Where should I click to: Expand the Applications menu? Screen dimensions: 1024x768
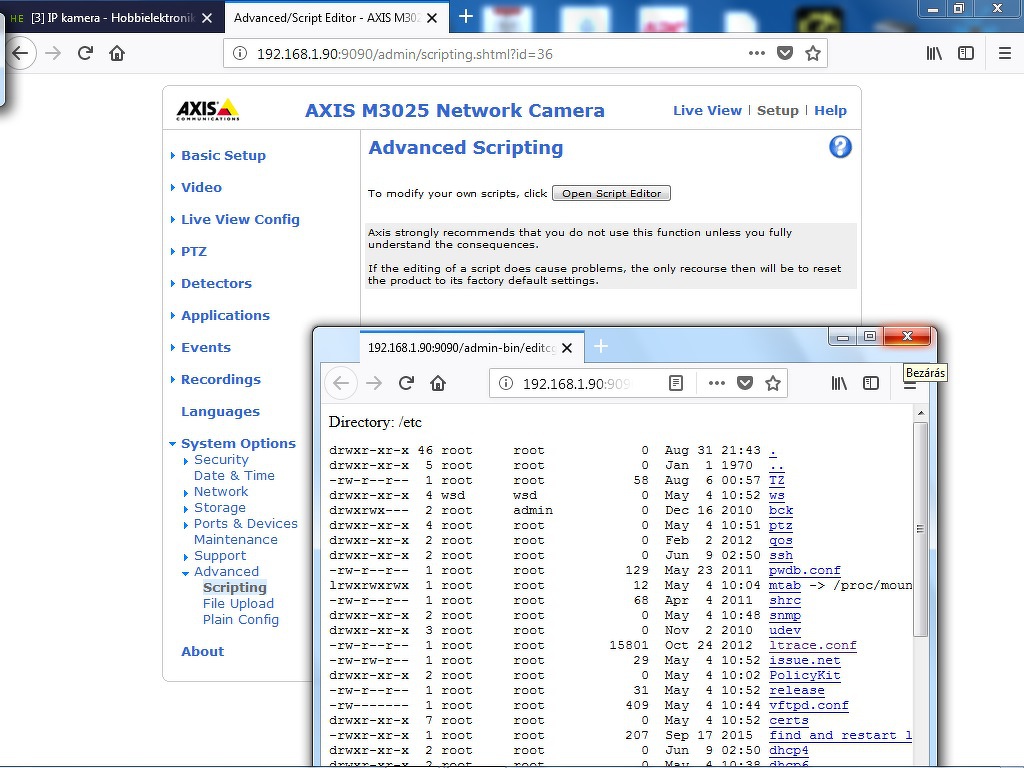coord(225,315)
